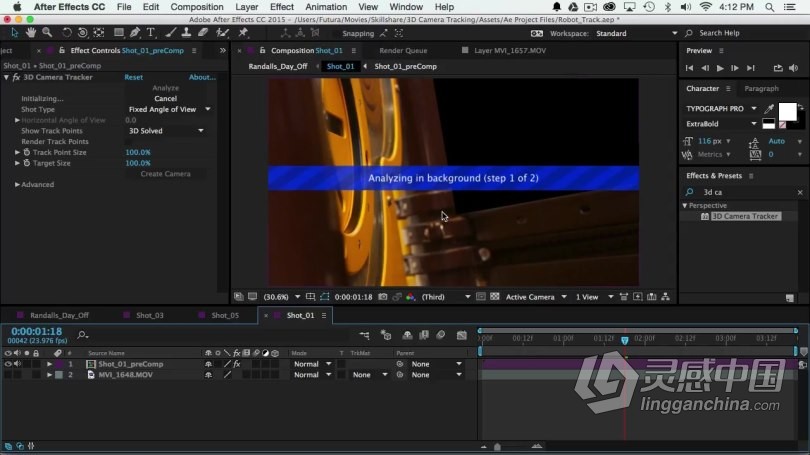Open the Paragraph panel tab

pyautogui.click(x=761, y=89)
